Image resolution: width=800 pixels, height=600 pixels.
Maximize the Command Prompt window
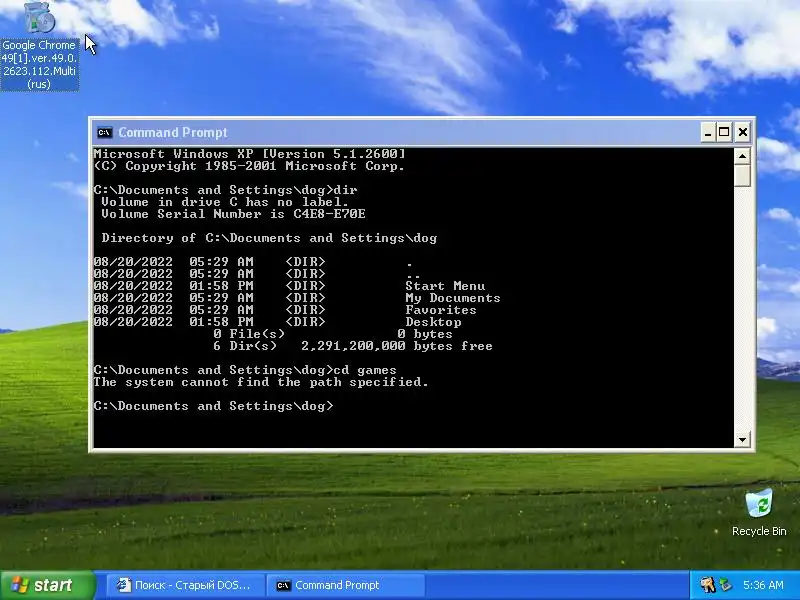click(x=724, y=133)
